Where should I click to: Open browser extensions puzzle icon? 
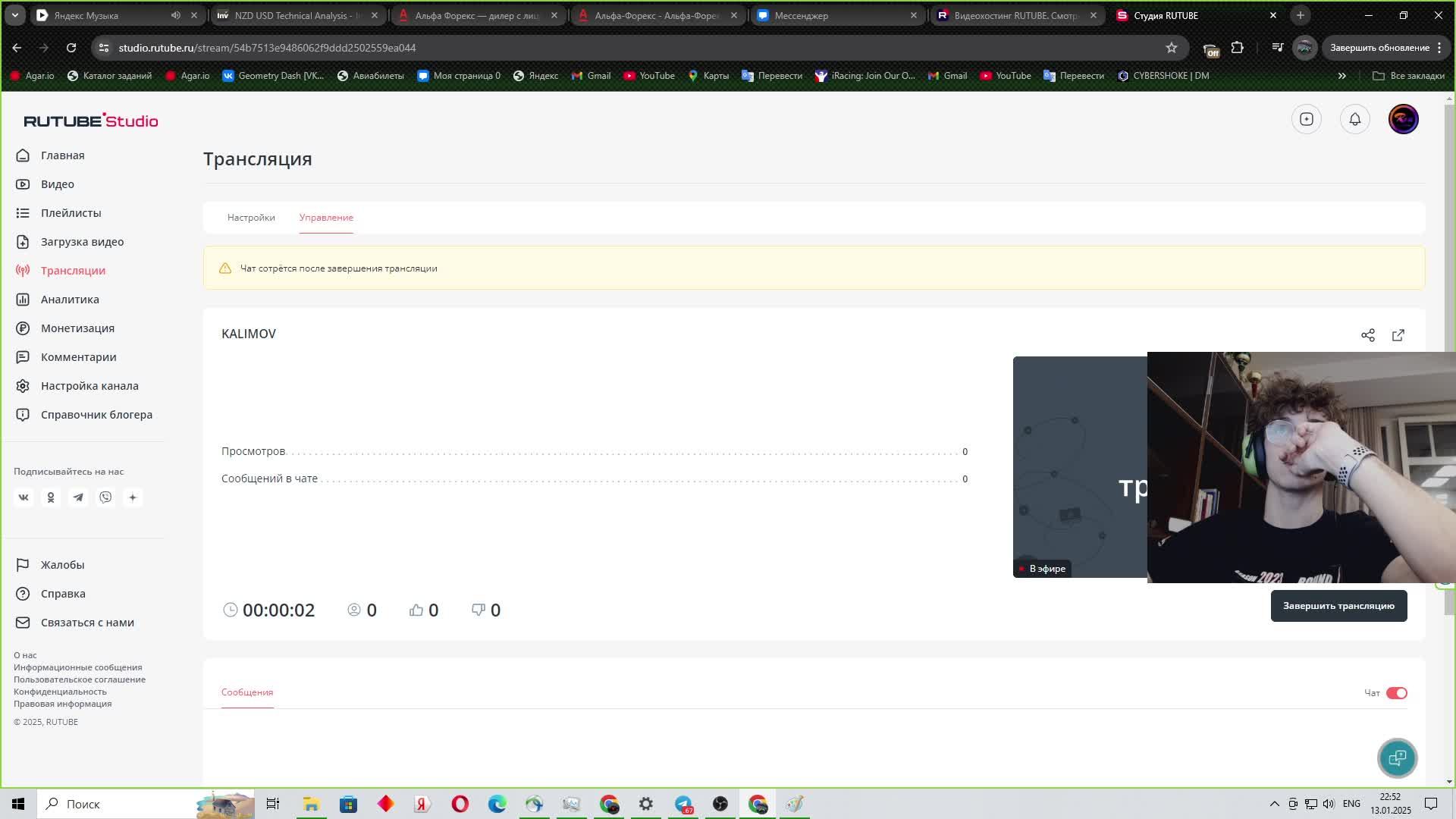1238,48
